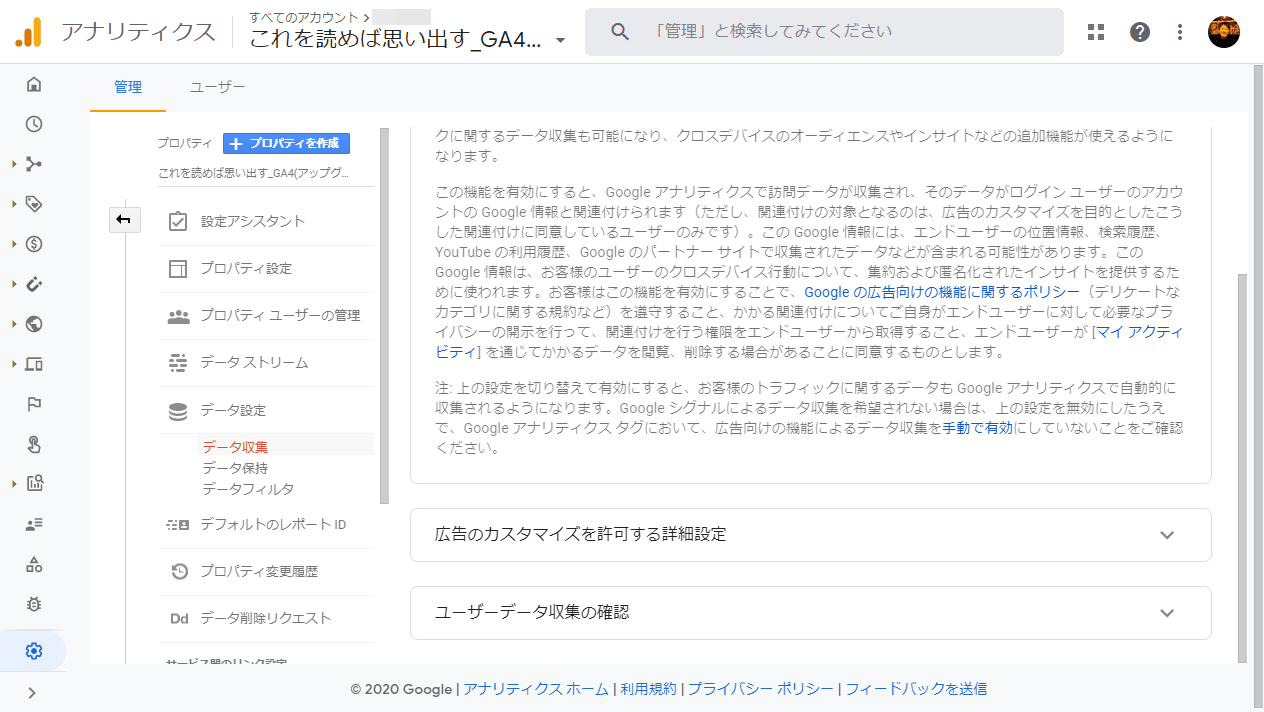Click the デフォルトのレポート ID icon
Viewport: 1264px width, 712px height.
(x=178, y=524)
